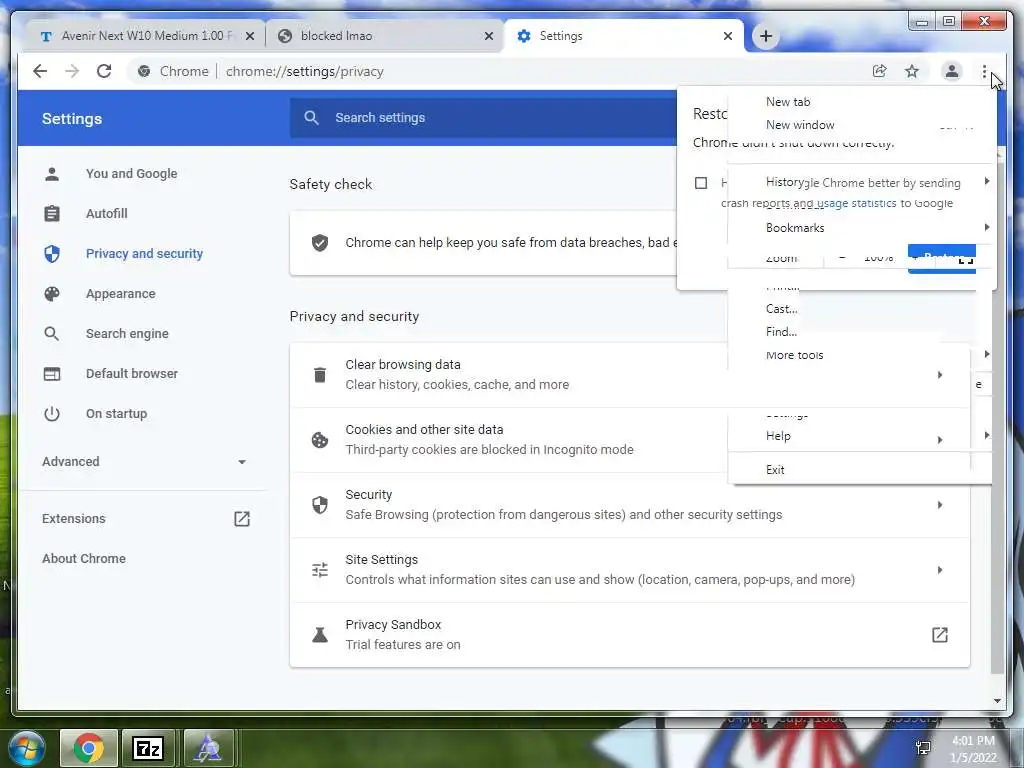This screenshot has width=1024, height=768.
Task: Click the Extensions external-link icon
Action: tap(242, 519)
